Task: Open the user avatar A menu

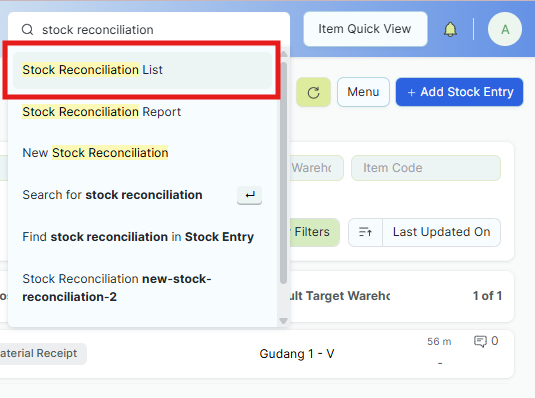Action: 505,29
